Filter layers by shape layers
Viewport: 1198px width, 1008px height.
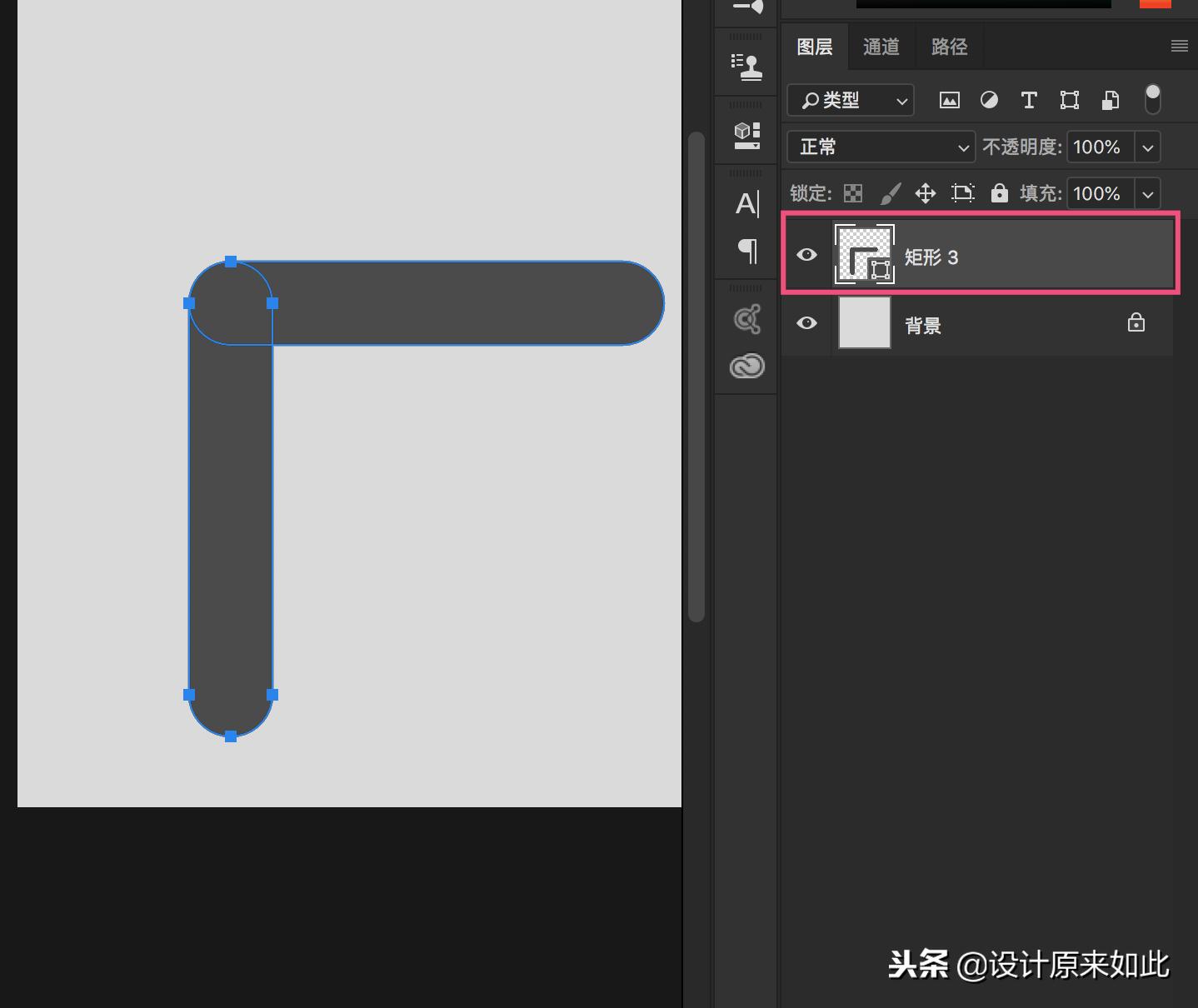[1069, 100]
